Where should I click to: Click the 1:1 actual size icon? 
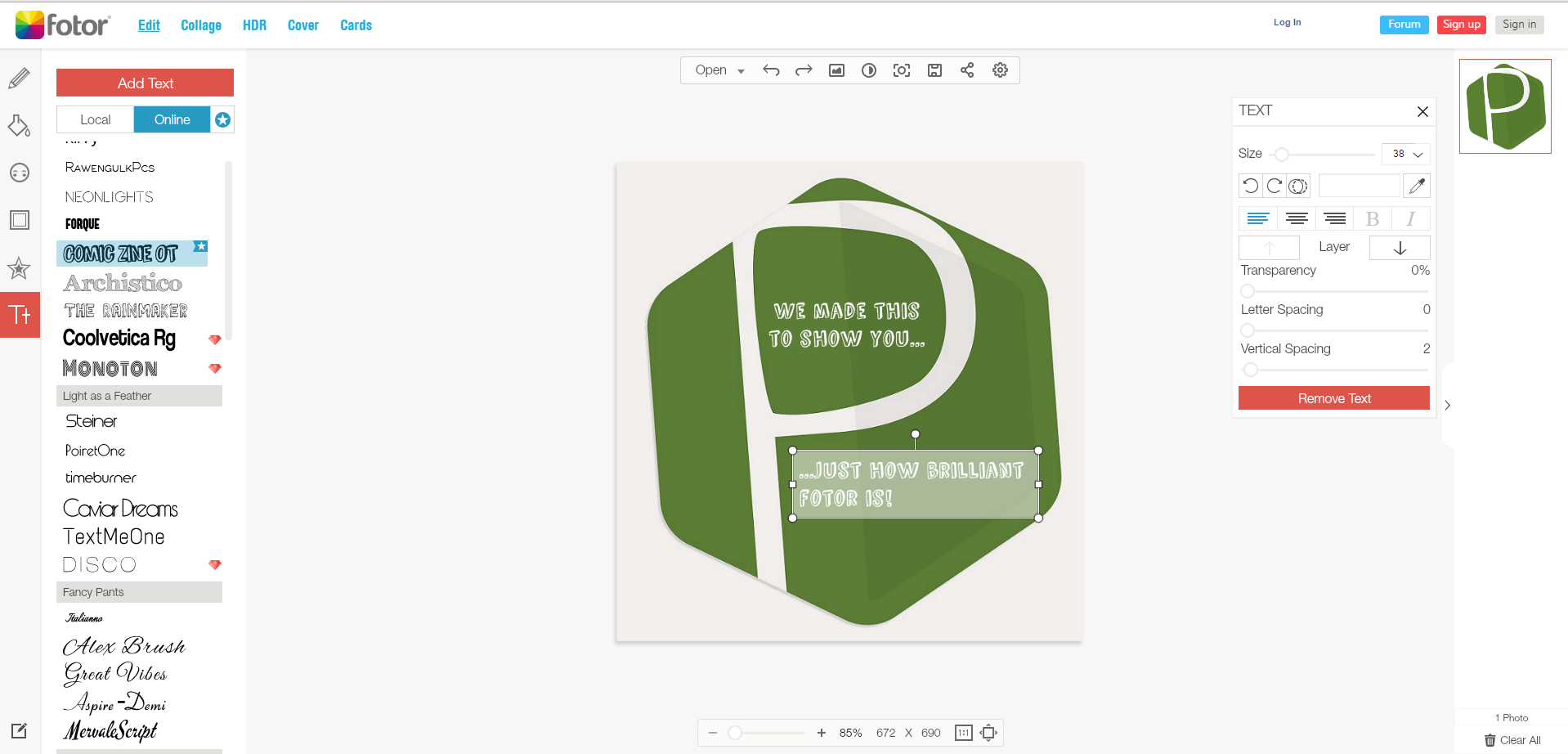click(x=964, y=733)
